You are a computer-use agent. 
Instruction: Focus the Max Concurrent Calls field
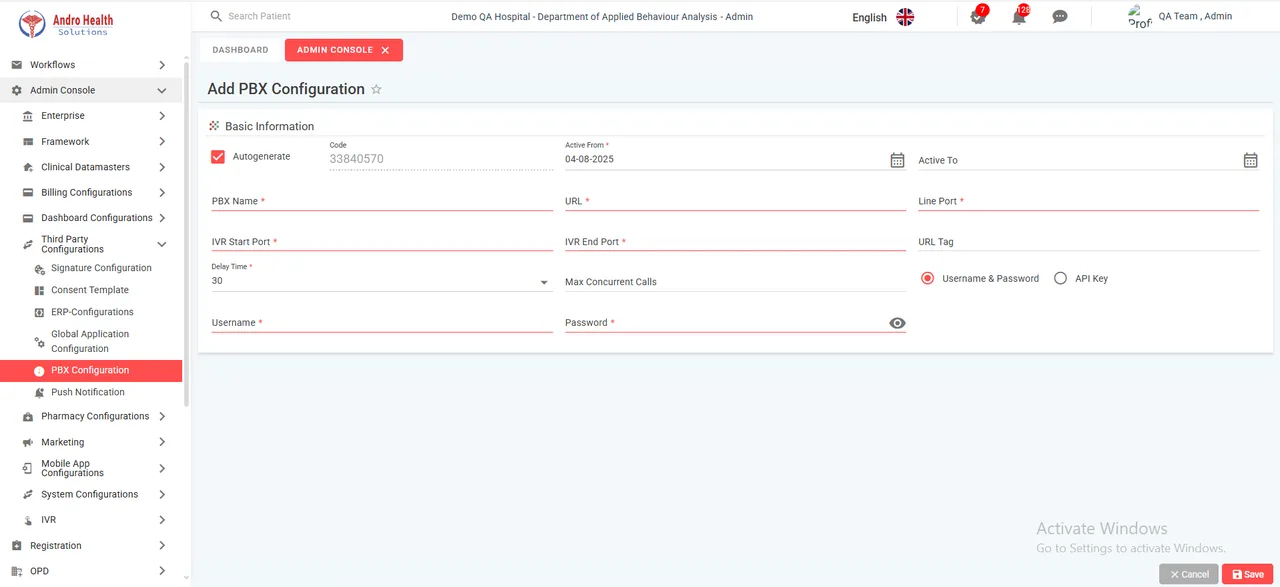(x=735, y=282)
